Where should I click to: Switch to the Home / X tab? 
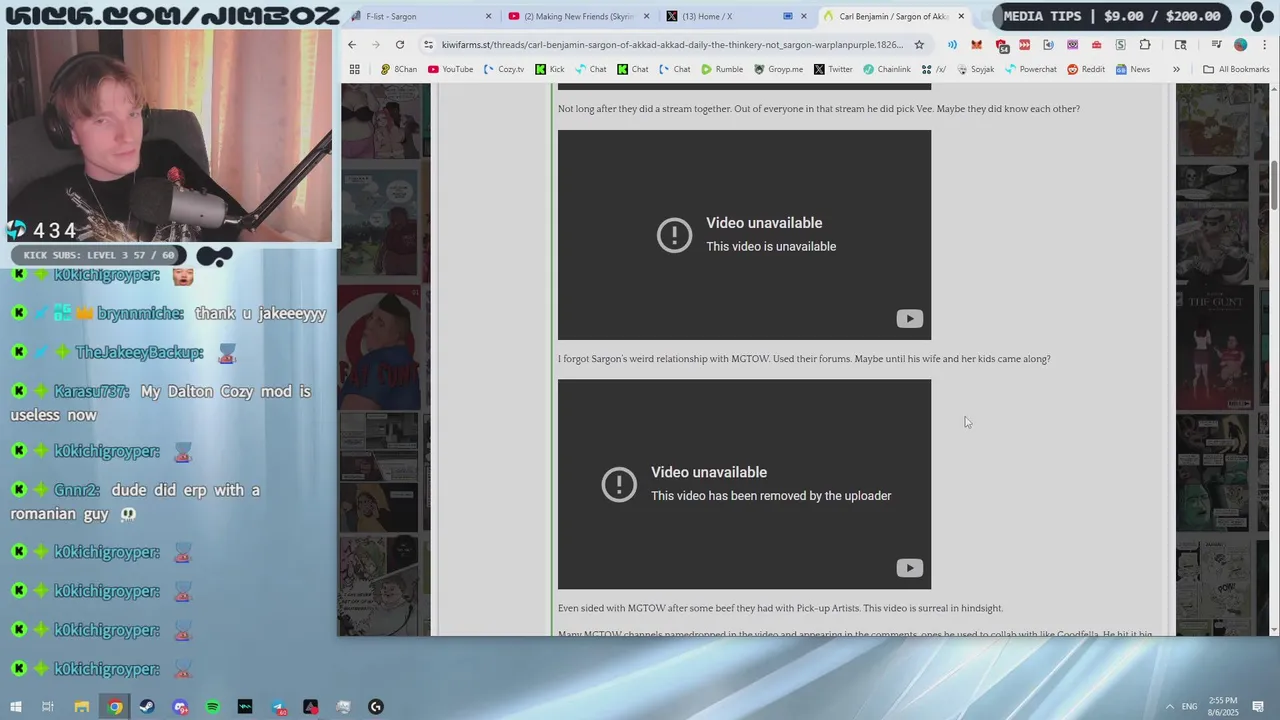736,16
